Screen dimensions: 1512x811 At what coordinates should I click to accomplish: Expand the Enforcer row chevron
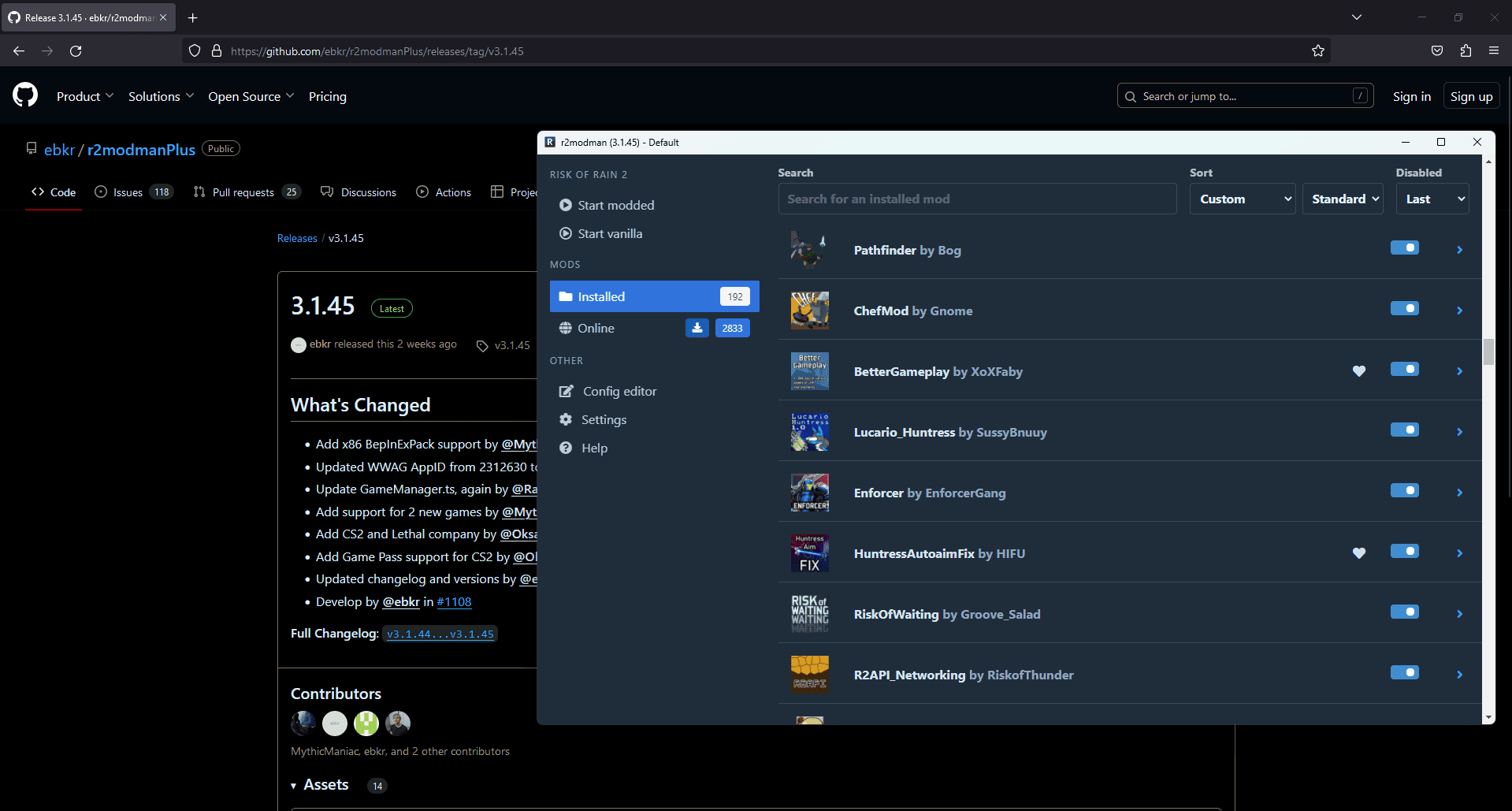coord(1459,493)
